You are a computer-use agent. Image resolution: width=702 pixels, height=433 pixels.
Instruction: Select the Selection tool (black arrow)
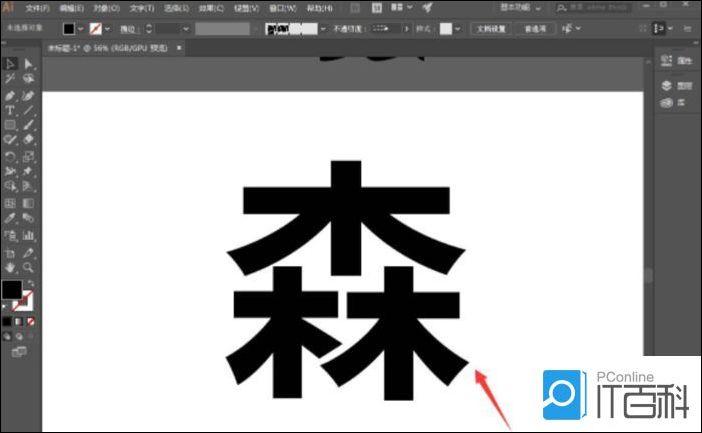(x=10, y=64)
